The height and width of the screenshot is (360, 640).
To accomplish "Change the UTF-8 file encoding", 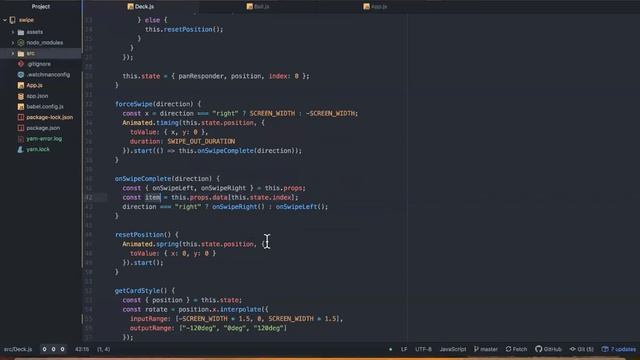I will 423,349.
